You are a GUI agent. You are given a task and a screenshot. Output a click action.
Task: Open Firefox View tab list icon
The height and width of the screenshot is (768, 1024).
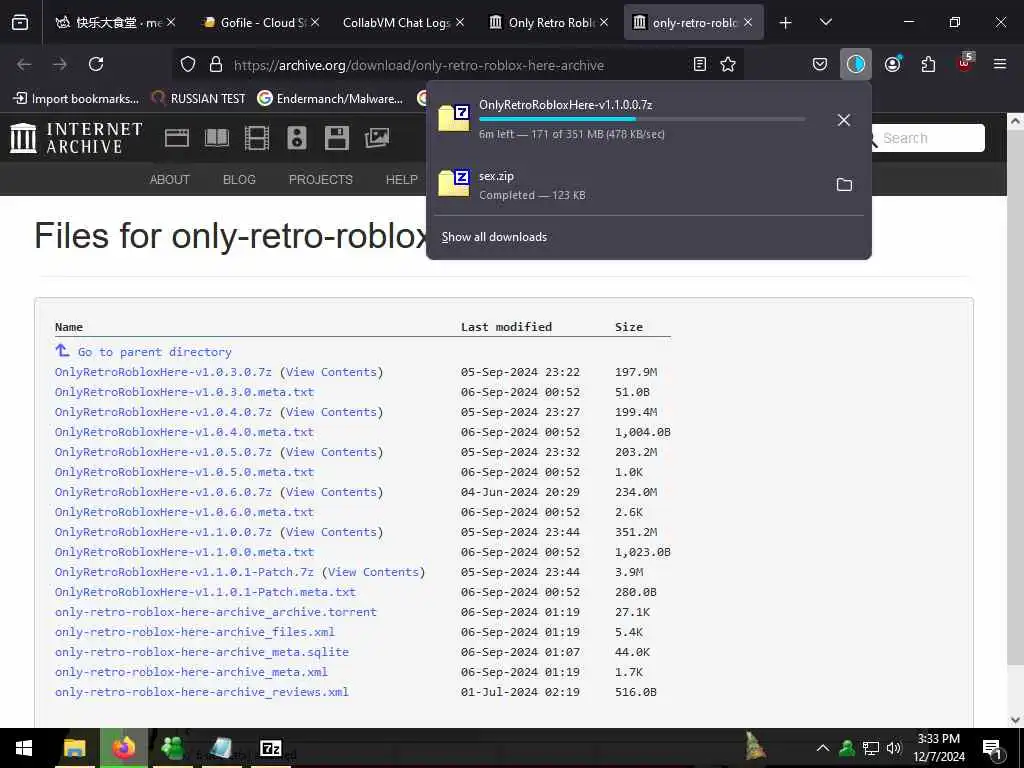pyautogui.click(x=20, y=22)
